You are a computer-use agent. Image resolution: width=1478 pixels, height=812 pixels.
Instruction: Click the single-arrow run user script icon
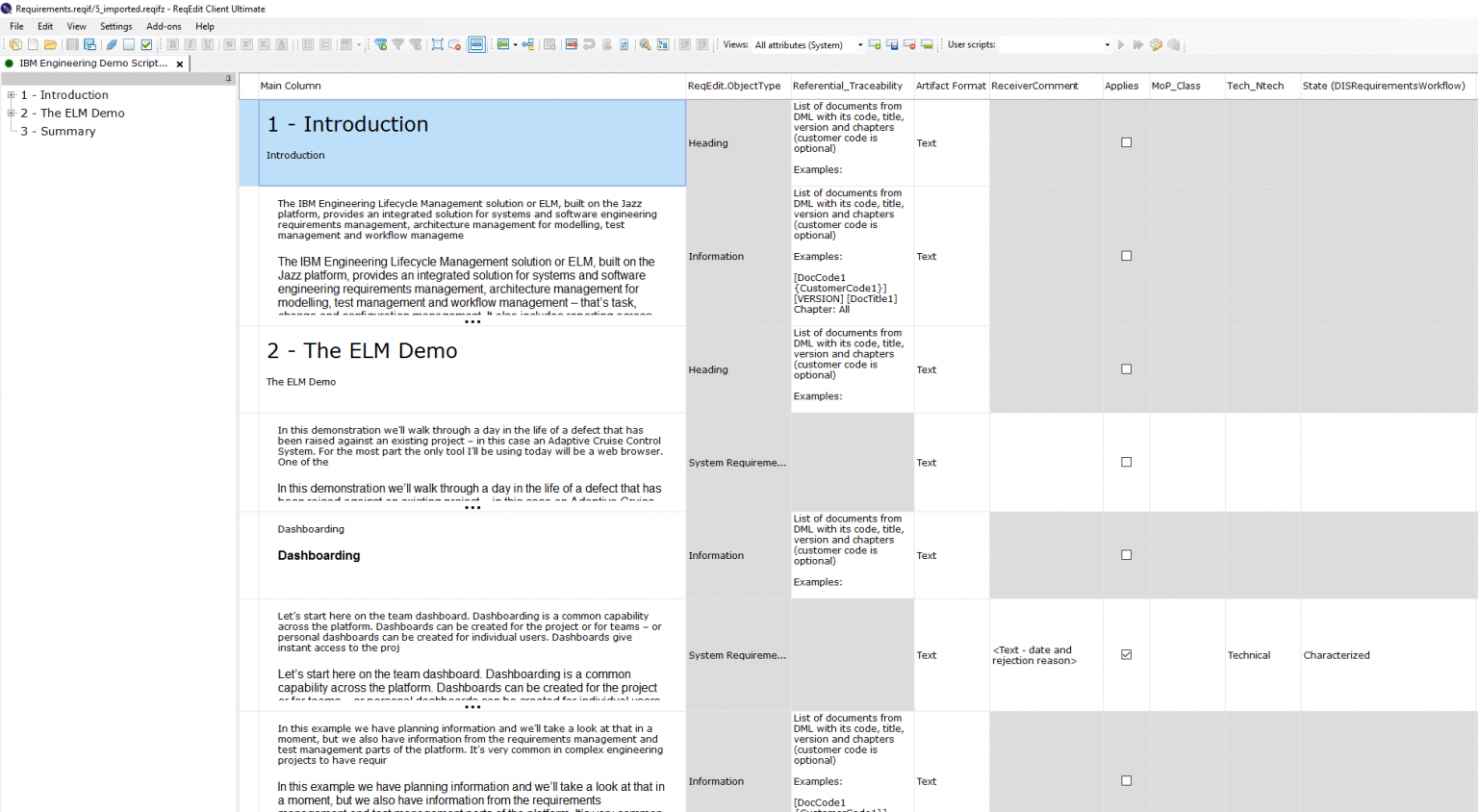[x=1121, y=44]
